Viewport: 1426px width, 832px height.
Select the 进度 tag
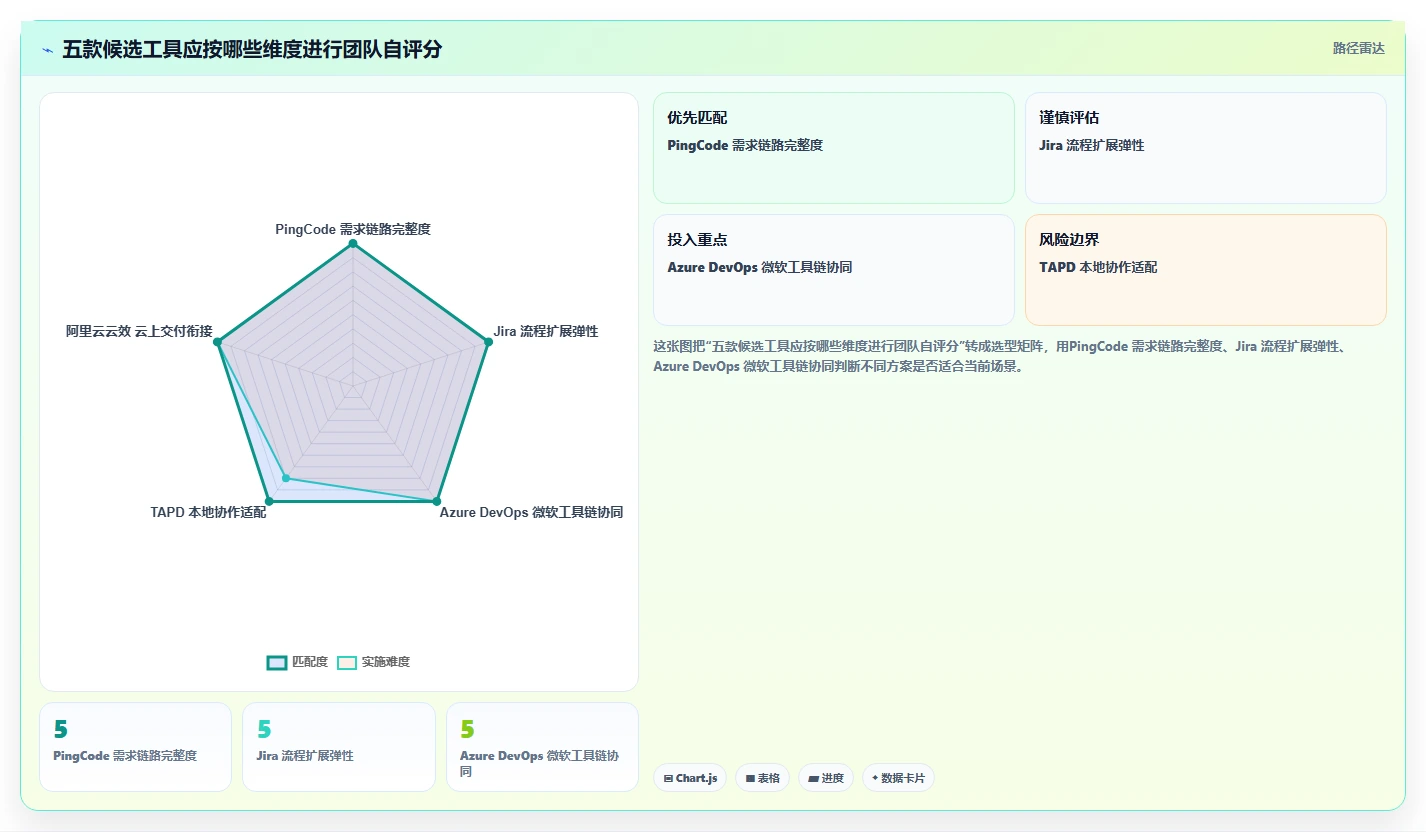826,778
